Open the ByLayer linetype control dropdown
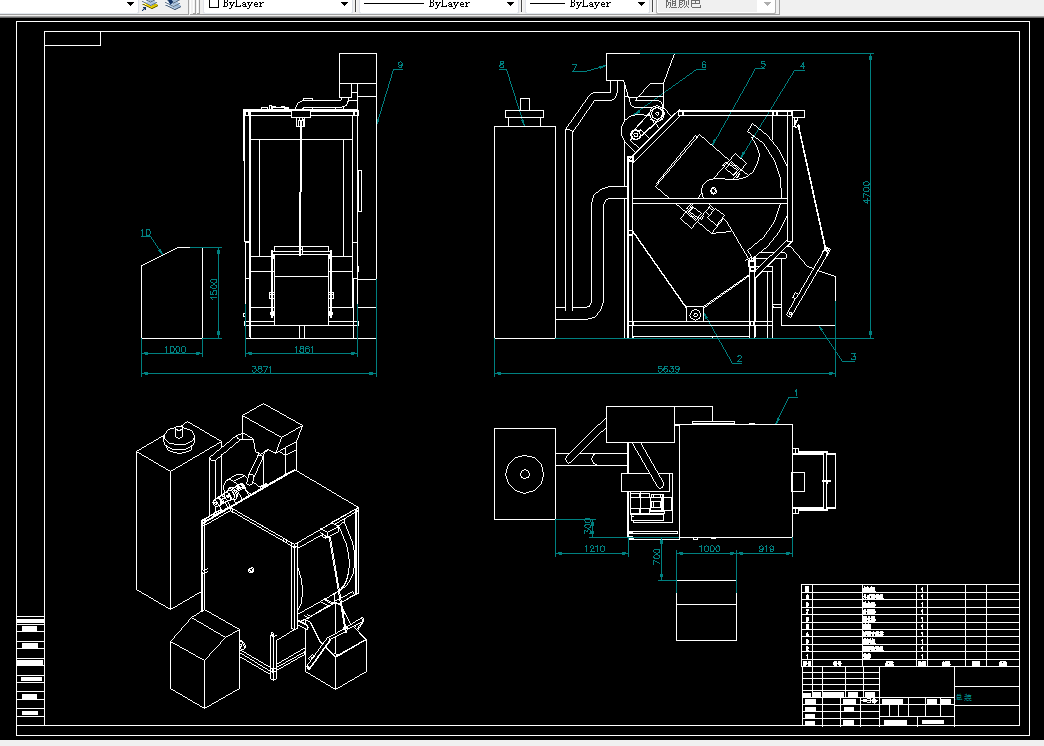 (510, 5)
